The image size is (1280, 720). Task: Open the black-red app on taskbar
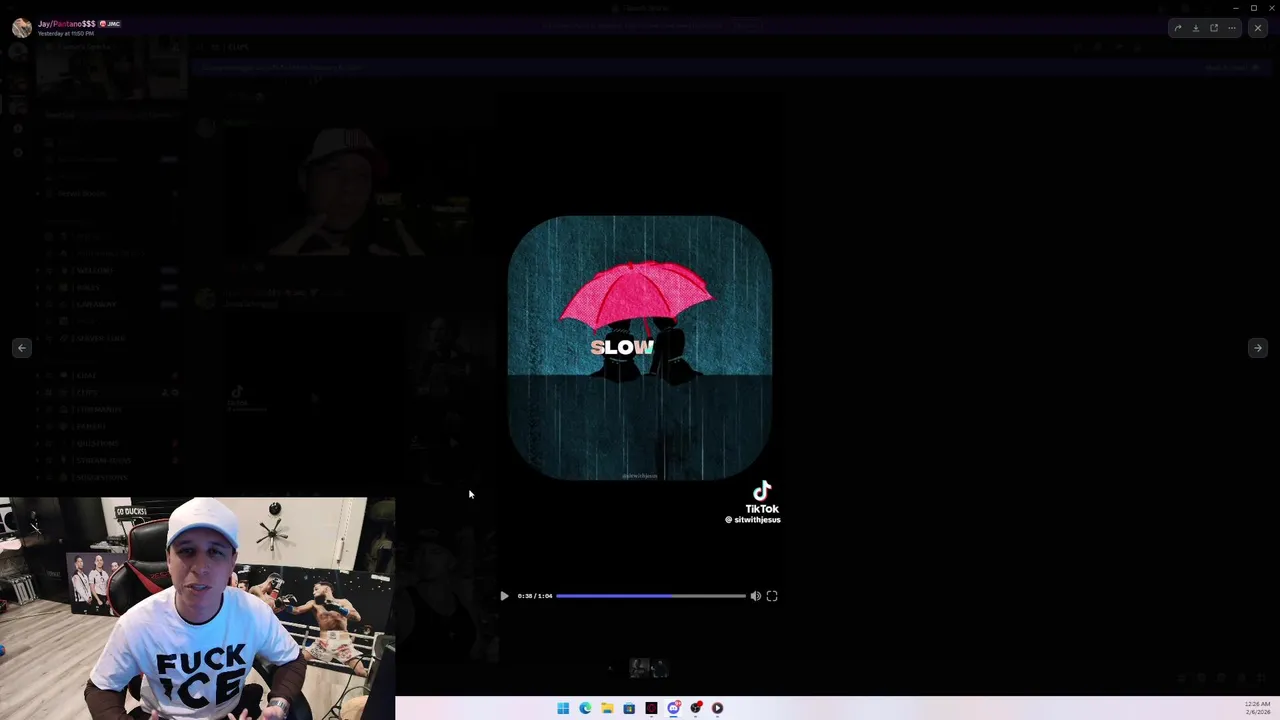[651, 708]
